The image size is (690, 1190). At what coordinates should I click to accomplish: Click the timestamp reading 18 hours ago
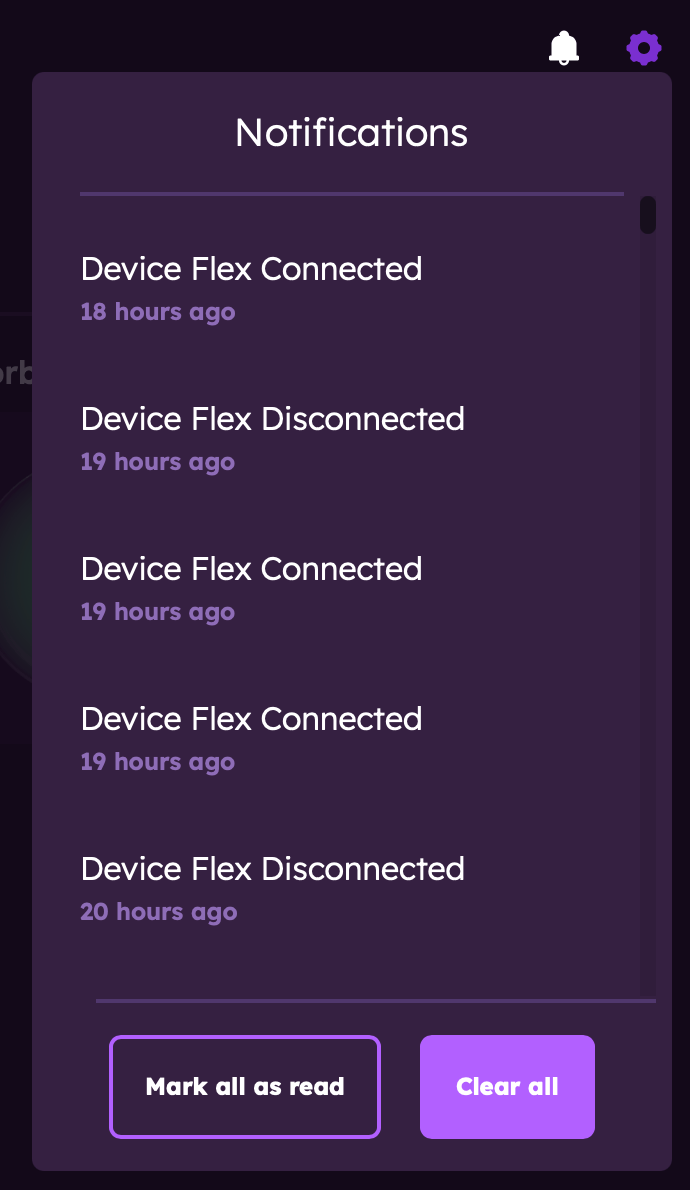click(x=157, y=312)
